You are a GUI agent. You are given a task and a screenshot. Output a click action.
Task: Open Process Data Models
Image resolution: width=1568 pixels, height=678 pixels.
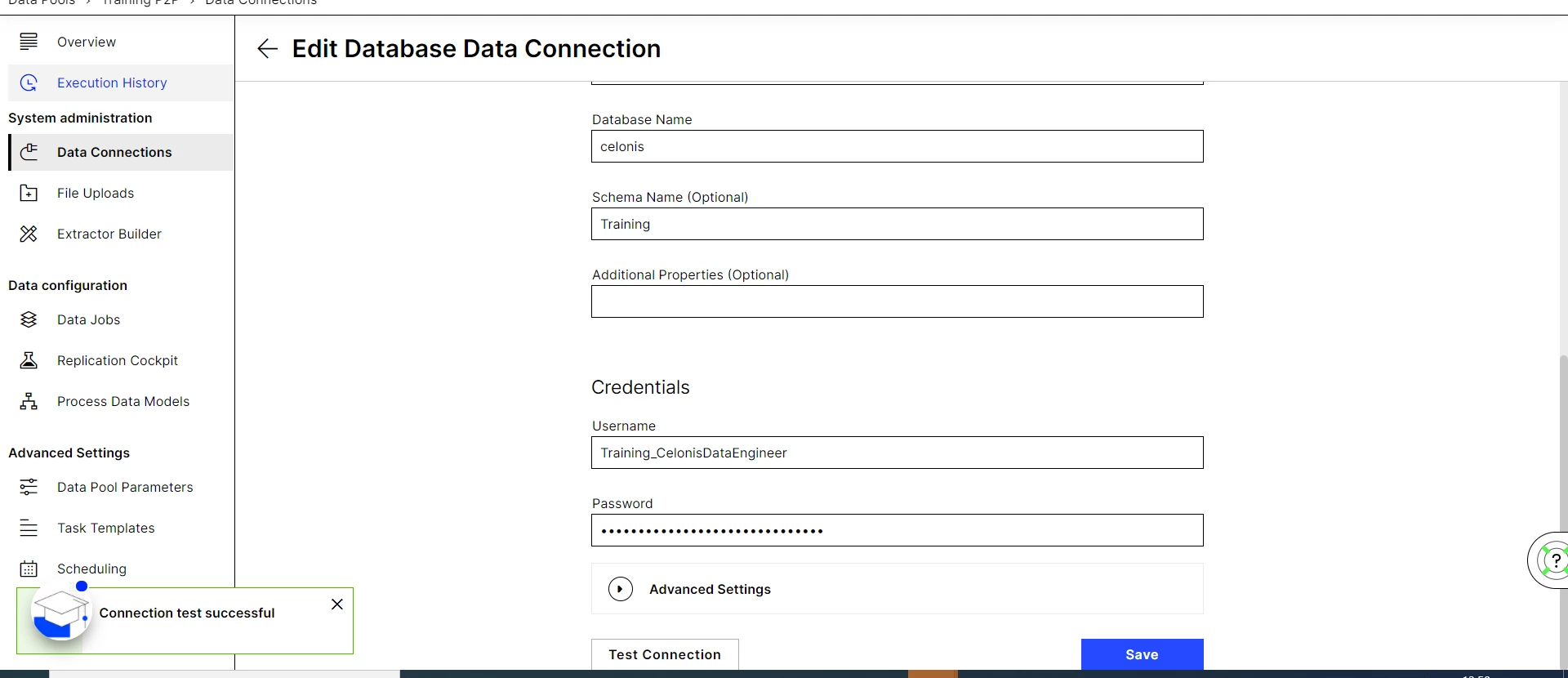pyautogui.click(x=123, y=401)
